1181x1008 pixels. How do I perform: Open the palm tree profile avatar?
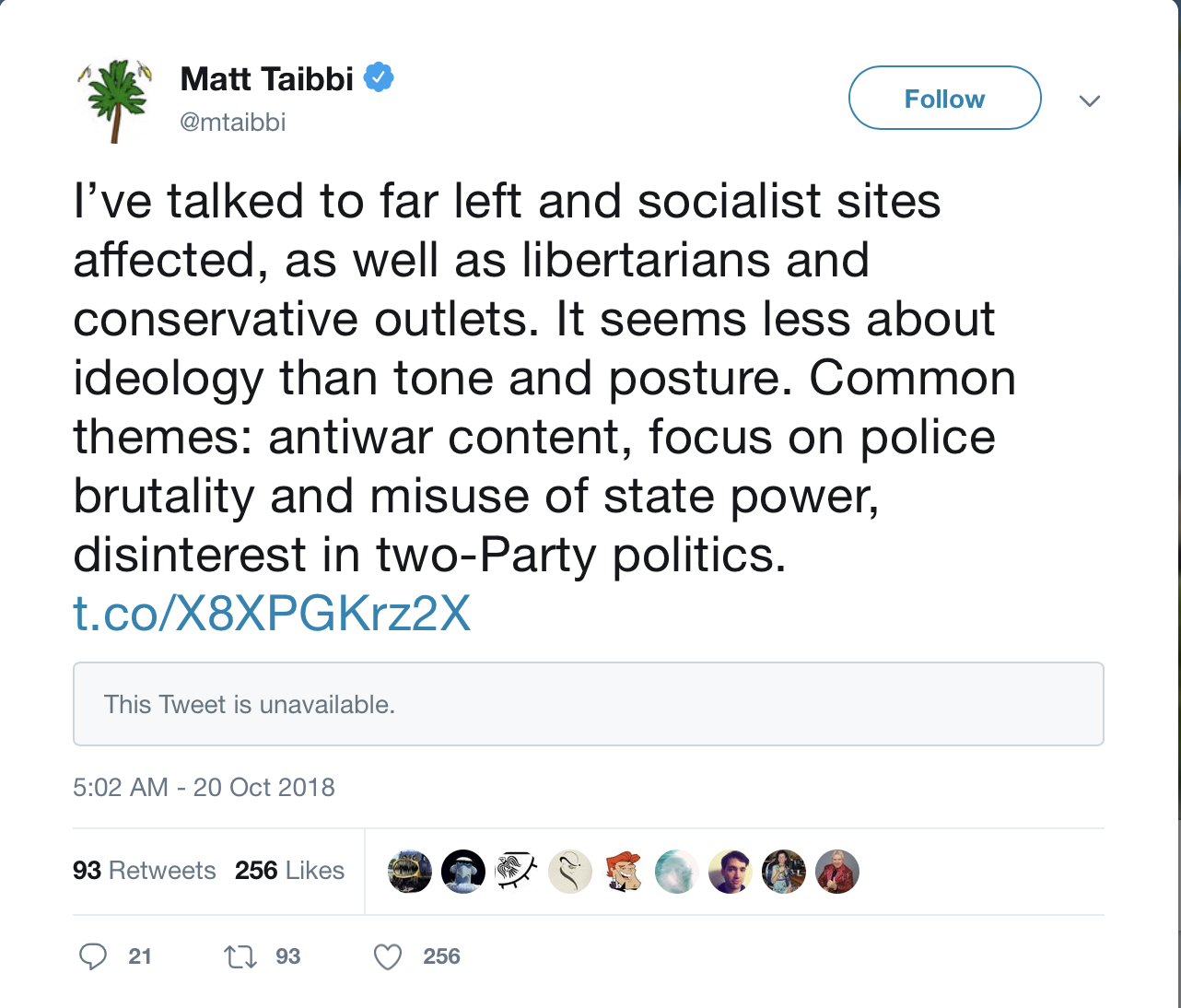point(115,100)
